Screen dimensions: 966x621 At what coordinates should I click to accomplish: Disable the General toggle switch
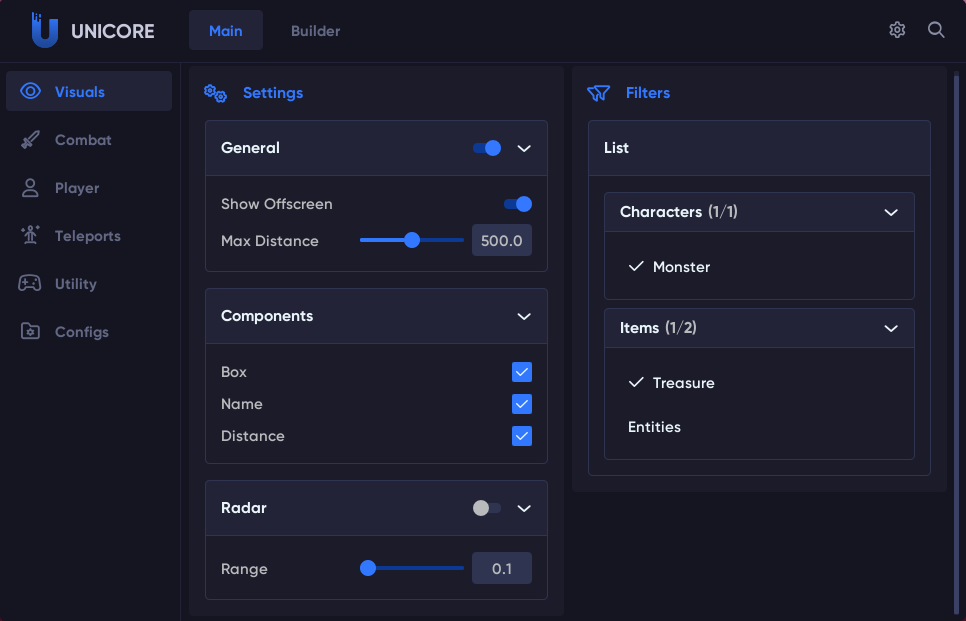tap(487, 148)
